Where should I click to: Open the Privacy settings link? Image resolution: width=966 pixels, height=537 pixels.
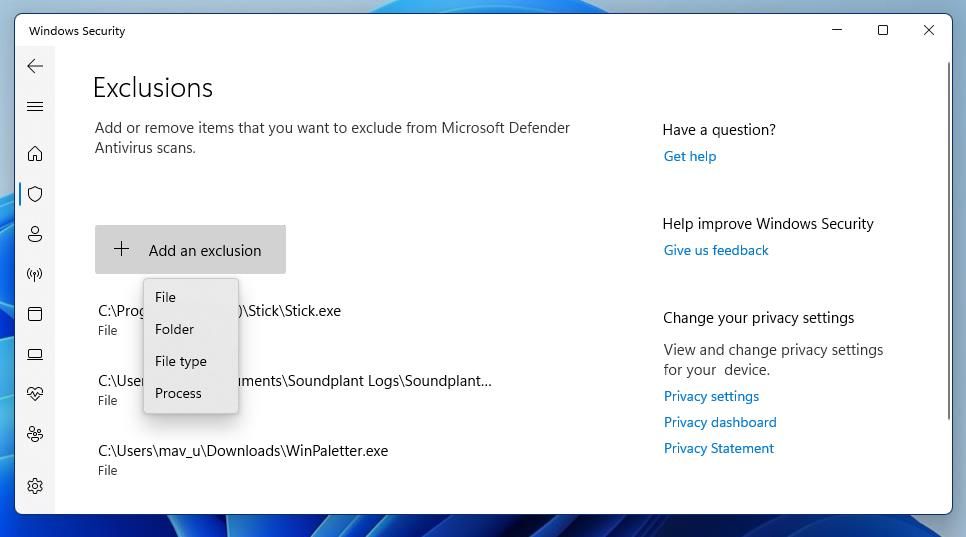(x=711, y=397)
